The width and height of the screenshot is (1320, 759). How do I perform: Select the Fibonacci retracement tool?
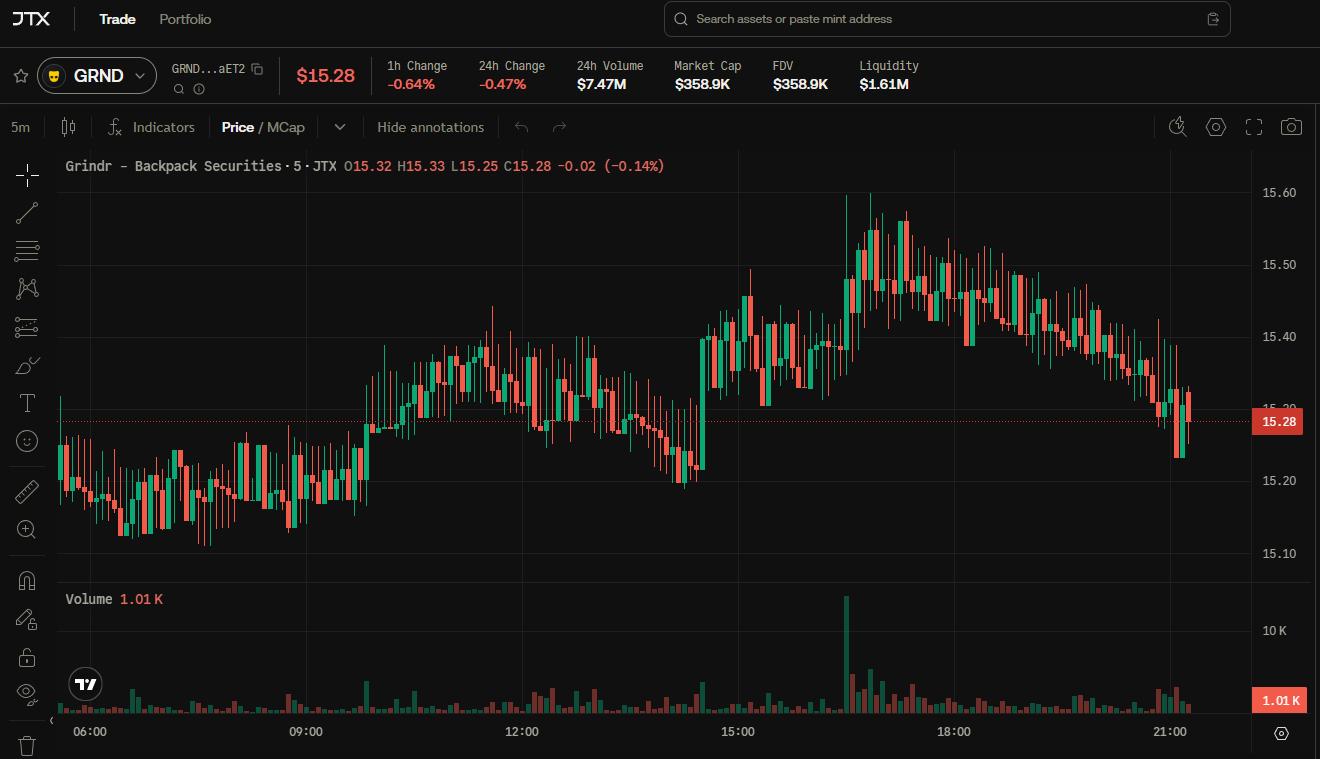[x=27, y=251]
